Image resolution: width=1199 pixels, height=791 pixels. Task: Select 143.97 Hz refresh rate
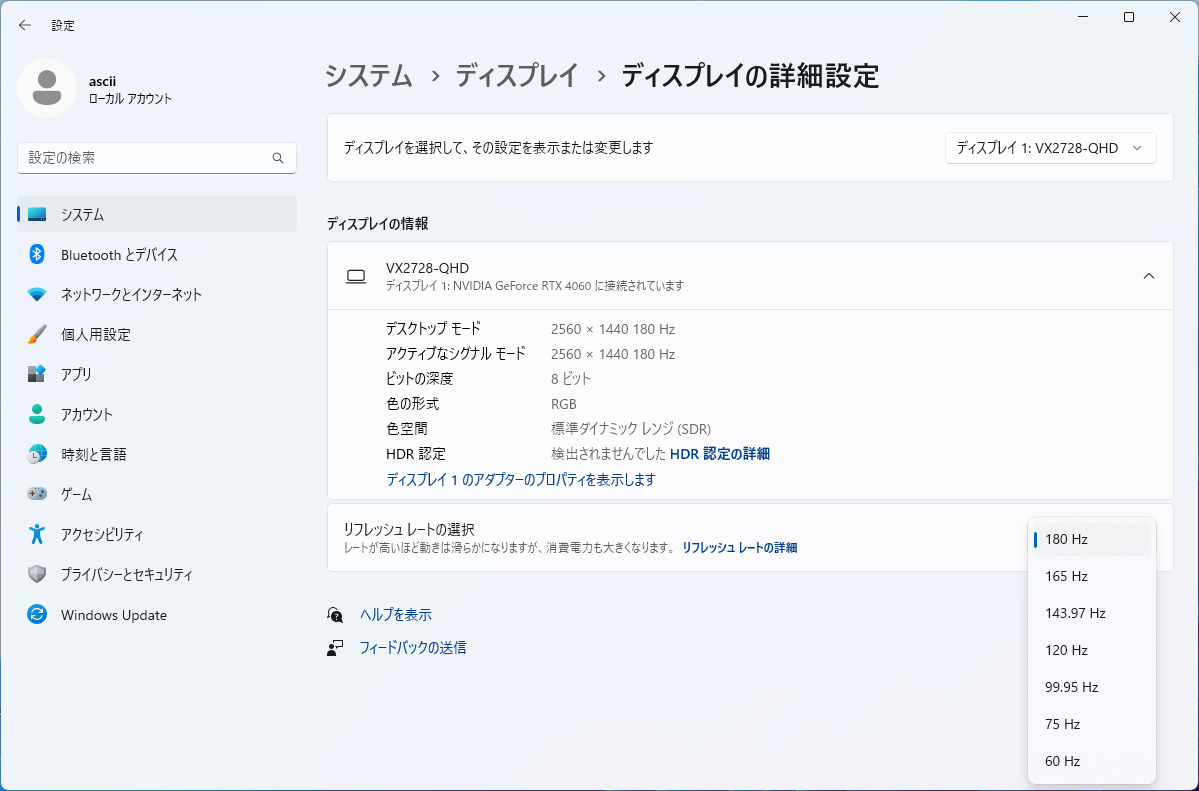pyautogui.click(x=1075, y=613)
